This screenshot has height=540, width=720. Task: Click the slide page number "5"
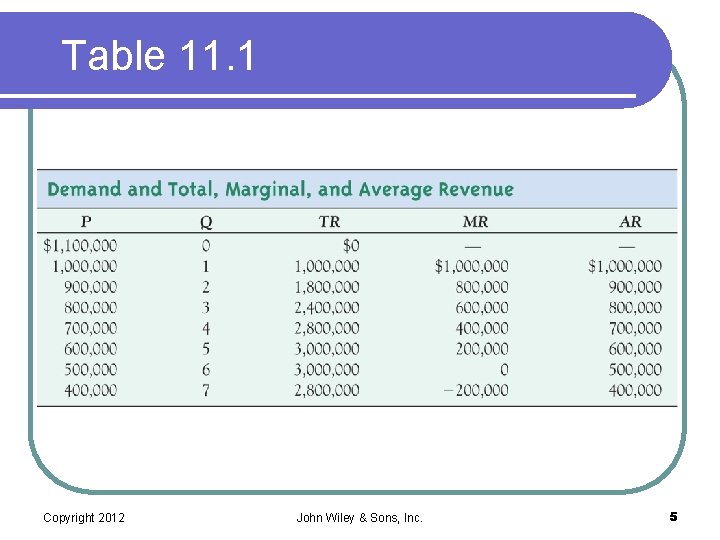[673, 517]
